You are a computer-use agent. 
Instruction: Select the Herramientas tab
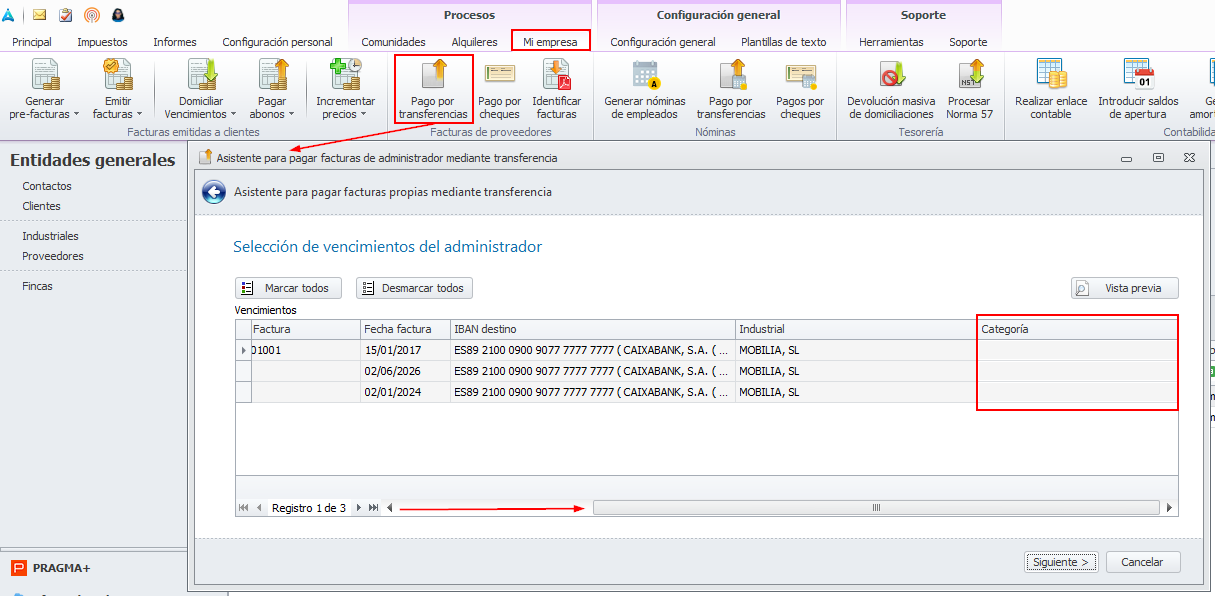click(x=891, y=42)
